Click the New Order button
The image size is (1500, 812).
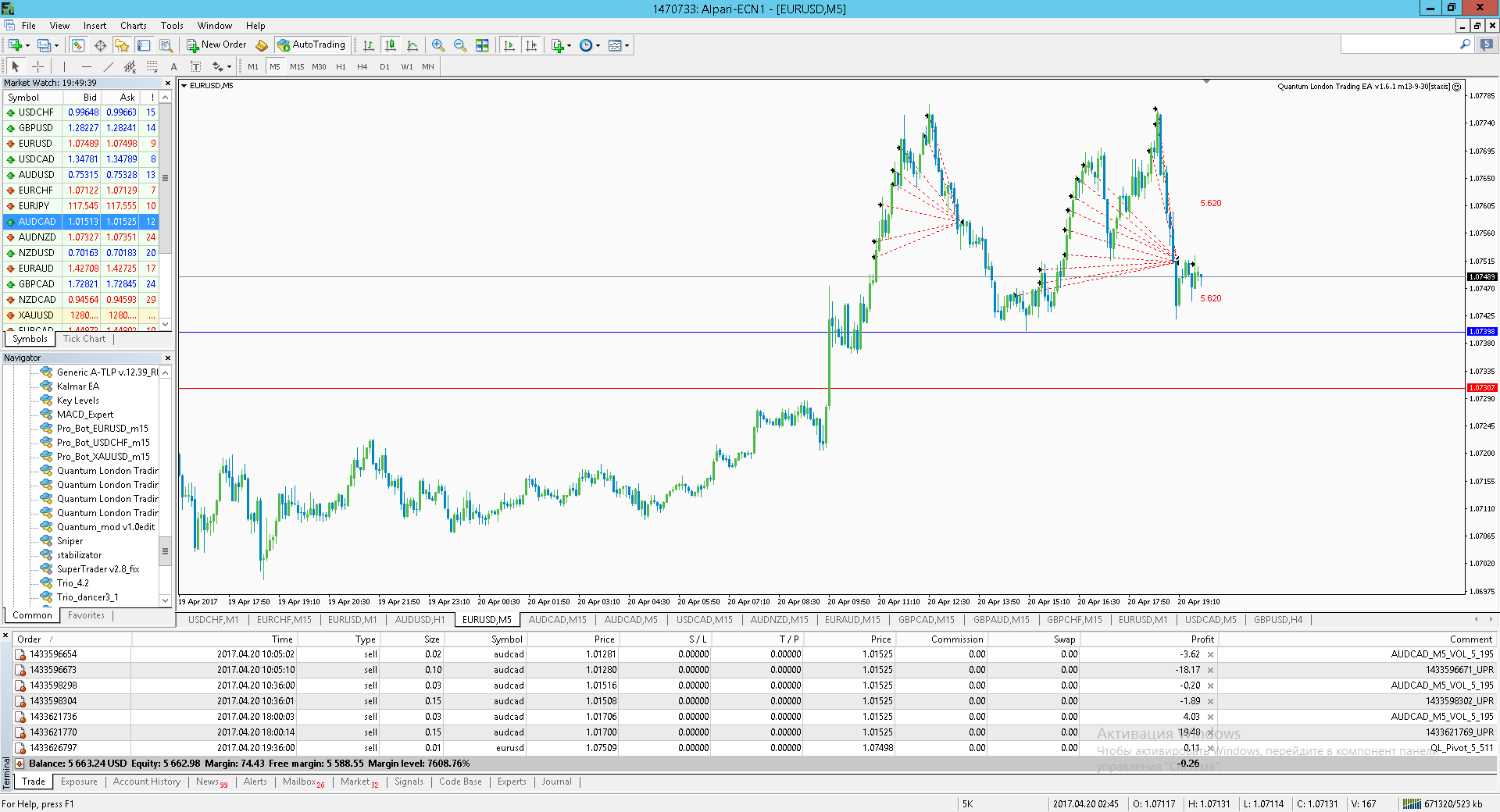(216, 45)
